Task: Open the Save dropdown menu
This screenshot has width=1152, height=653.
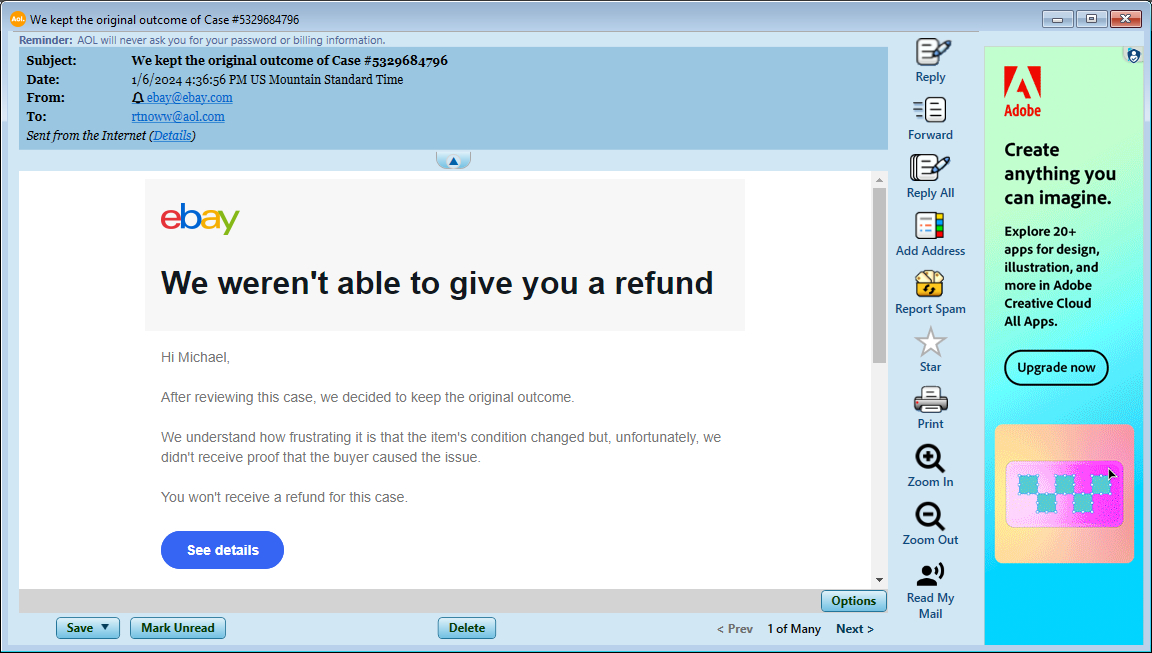Action: (87, 628)
